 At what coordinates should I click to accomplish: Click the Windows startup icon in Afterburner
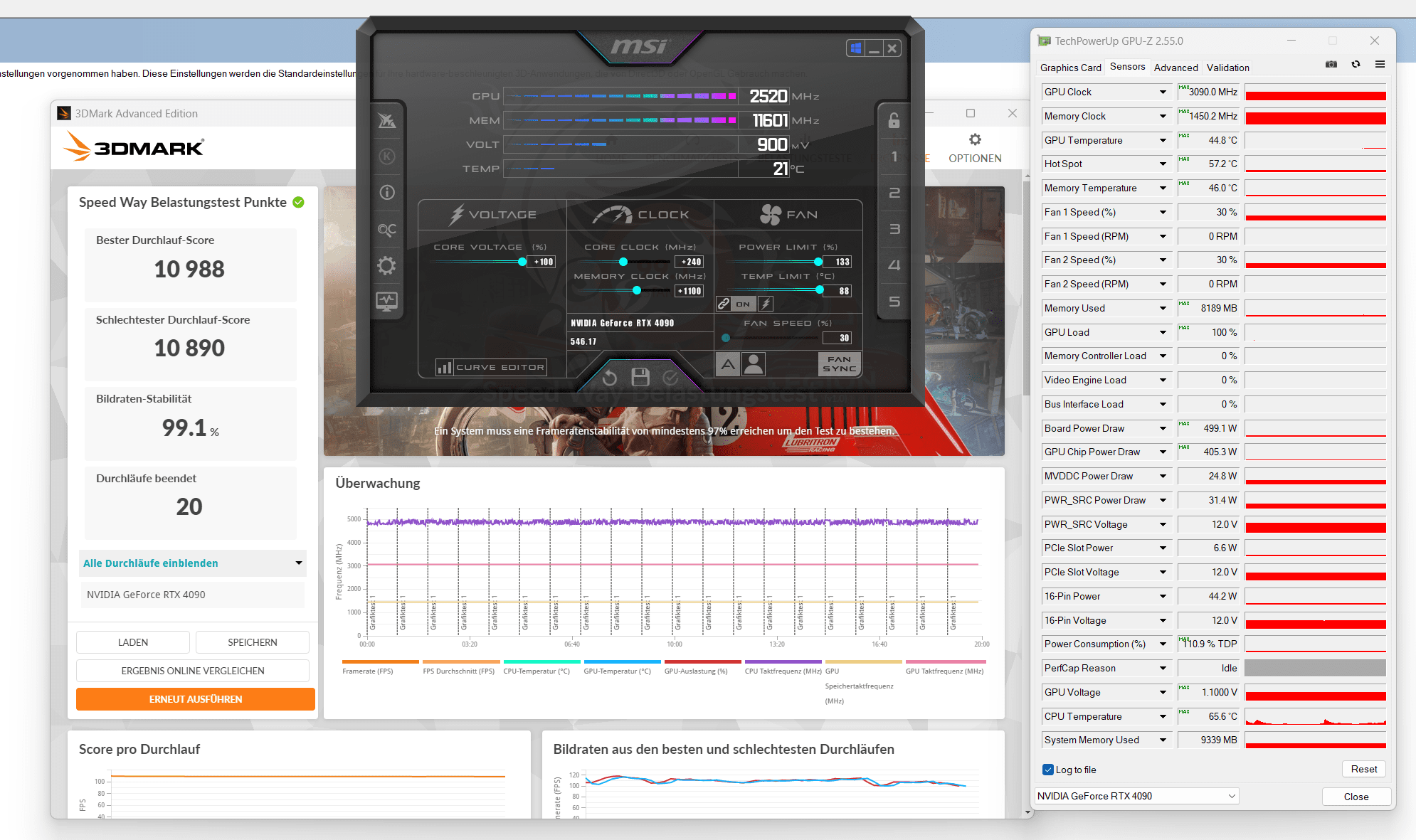(856, 48)
